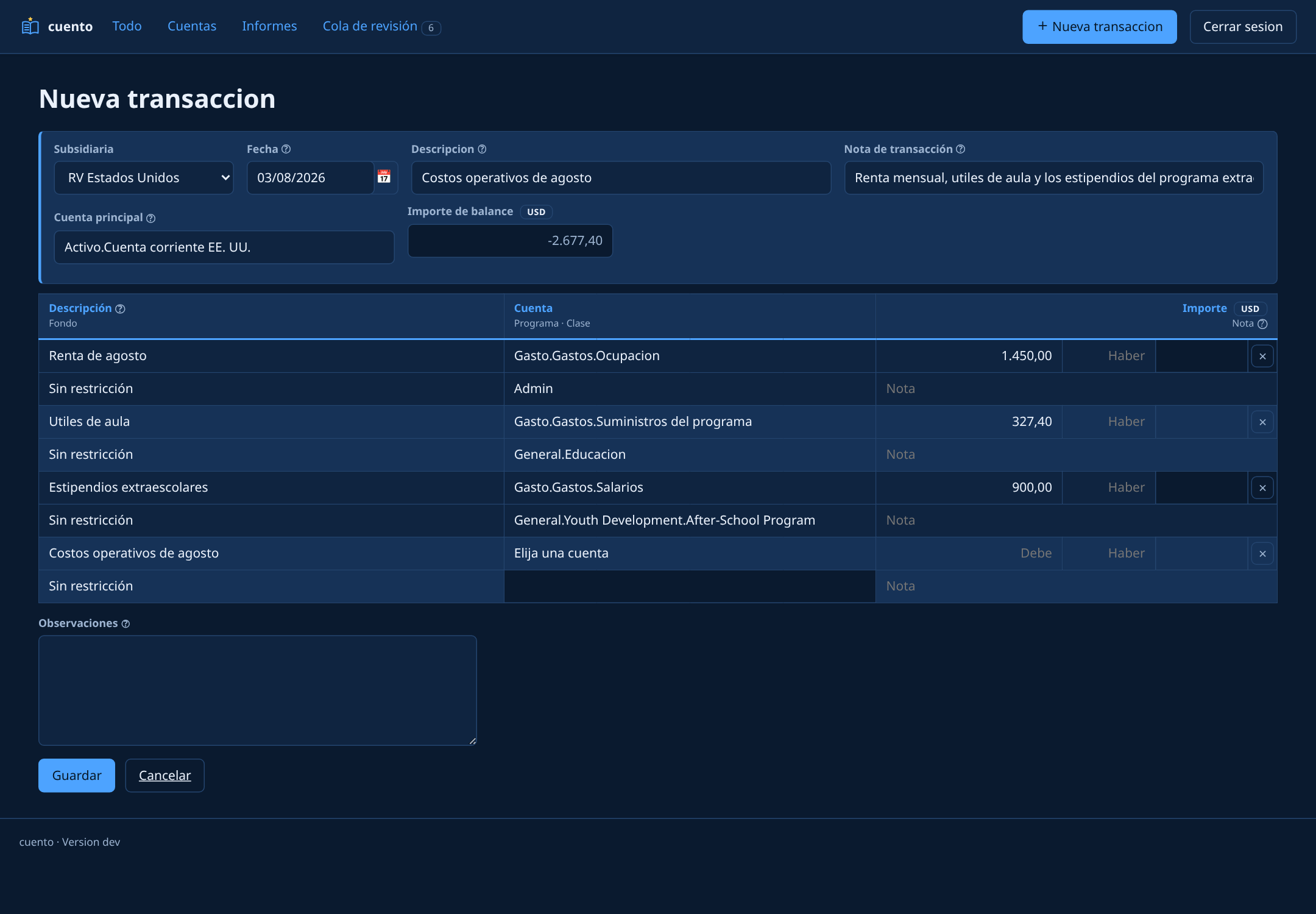
Task: Edit Sin restricción fund under Utiles de aula
Action: click(271, 455)
